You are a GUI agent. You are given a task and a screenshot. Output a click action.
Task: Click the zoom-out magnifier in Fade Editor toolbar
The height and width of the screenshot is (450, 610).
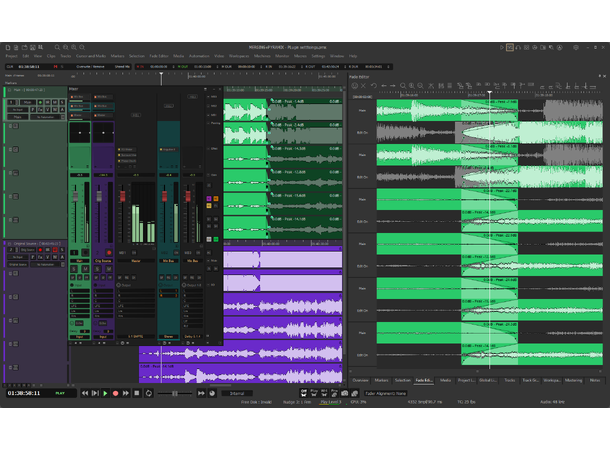pyautogui.click(x=421, y=86)
